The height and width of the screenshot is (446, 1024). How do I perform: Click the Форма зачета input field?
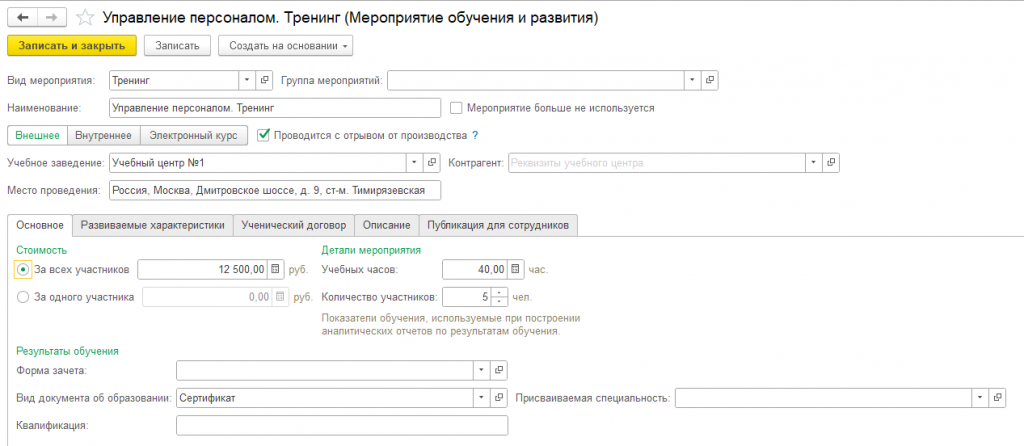tap(325, 370)
